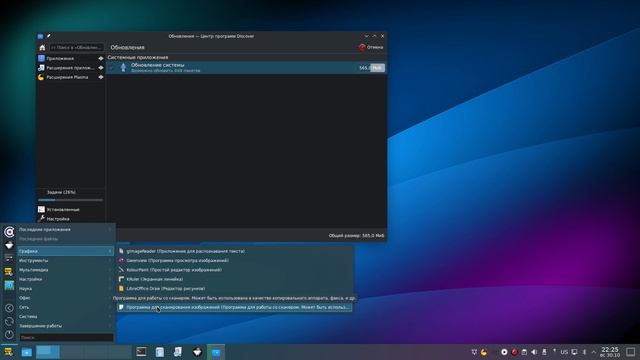This screenshot has width=640, height=360.
Task: Launch KolourPaint image editor
Action: (235, 270)
